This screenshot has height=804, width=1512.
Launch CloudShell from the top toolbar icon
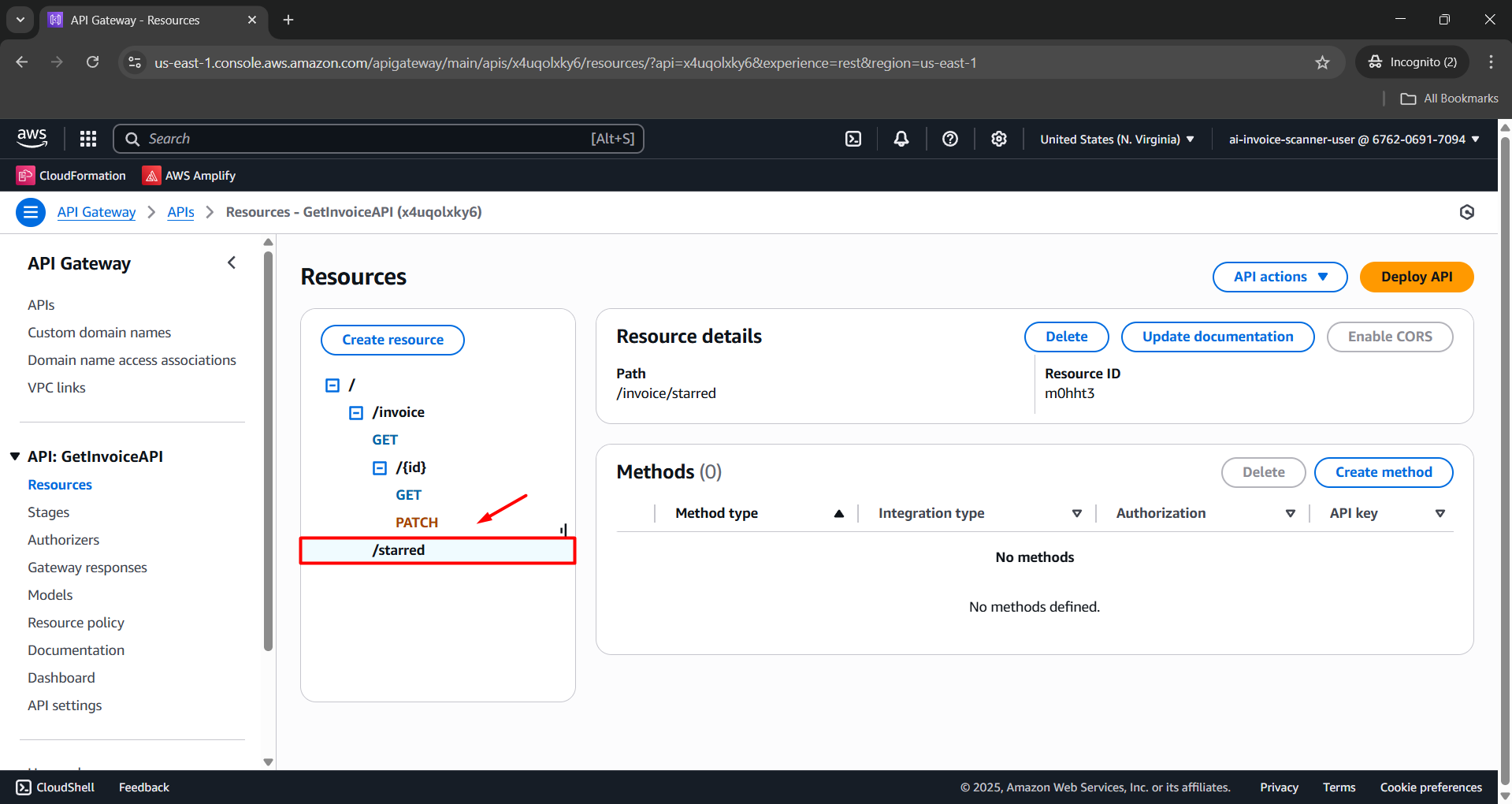click(853, 138)
